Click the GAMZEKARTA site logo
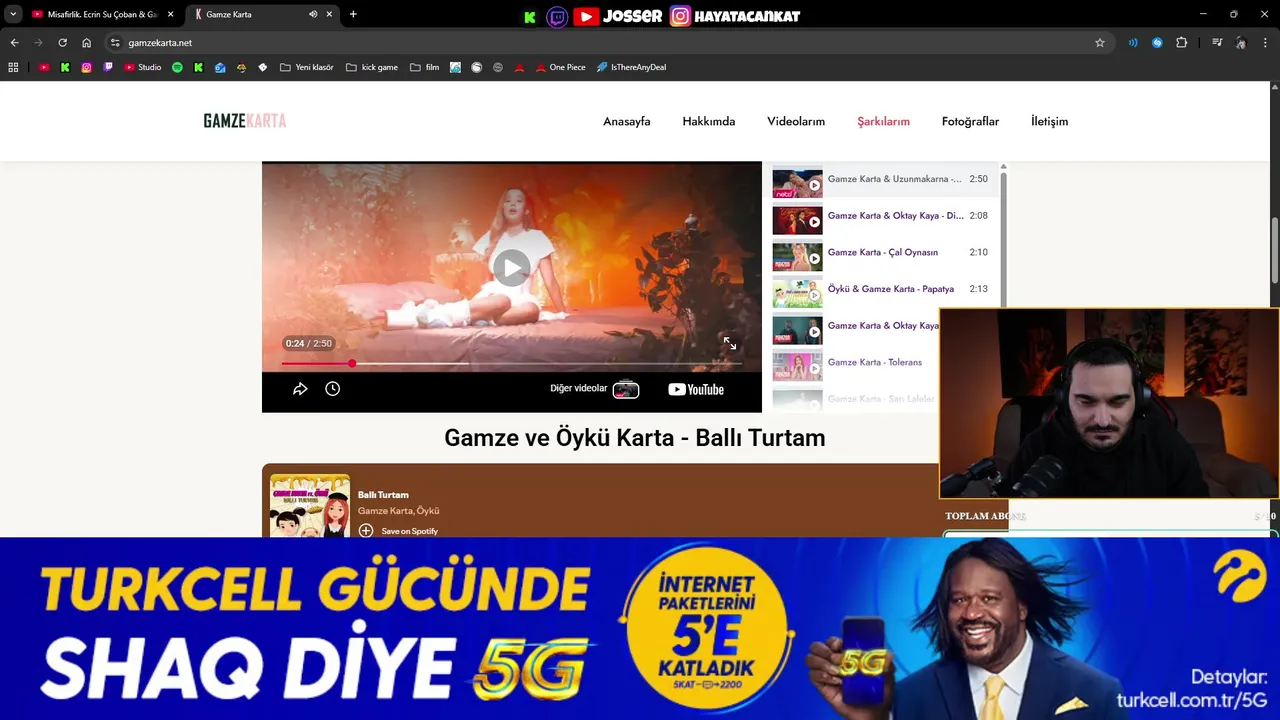Viewport: 1280px width, 720px height. tap(245, 121)
